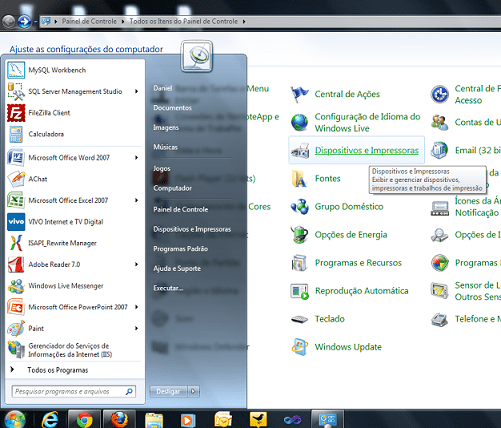Open Opções de Energia link

[x=351, y=235]
